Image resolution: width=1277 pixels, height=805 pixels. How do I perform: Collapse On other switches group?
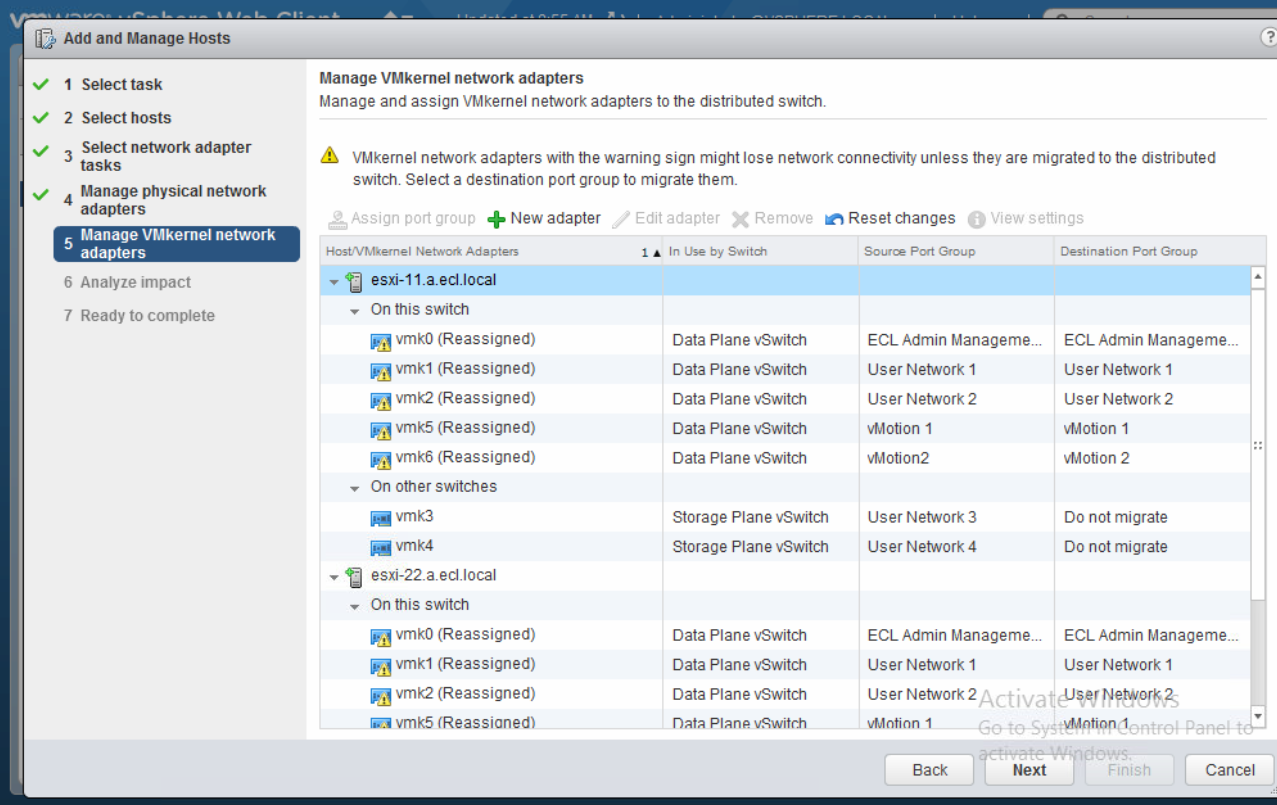coord(355,489)
